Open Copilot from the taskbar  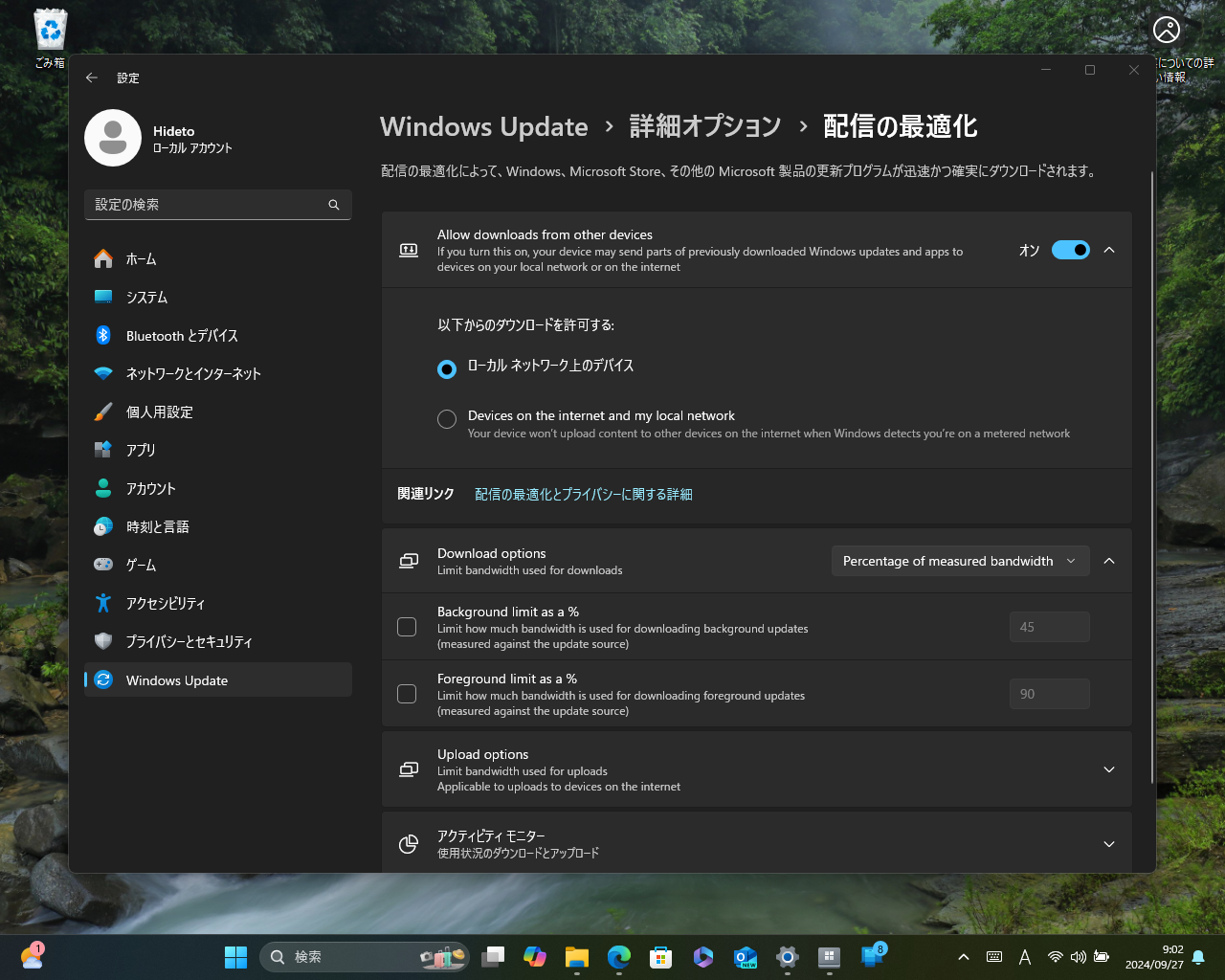(534, 956)
